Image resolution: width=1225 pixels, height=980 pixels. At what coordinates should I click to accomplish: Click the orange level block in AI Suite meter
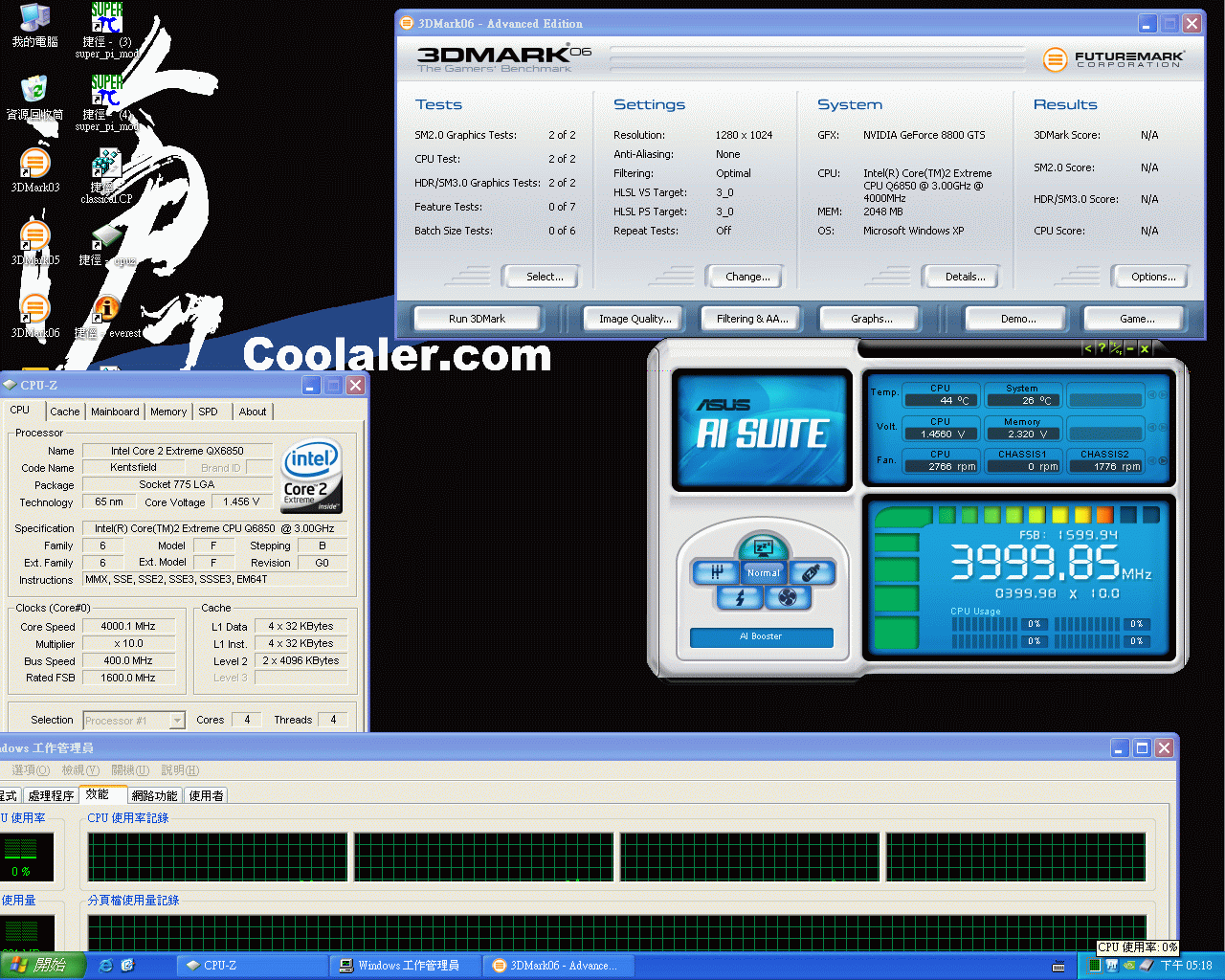pyautogui.click(x=1104, y=515)
